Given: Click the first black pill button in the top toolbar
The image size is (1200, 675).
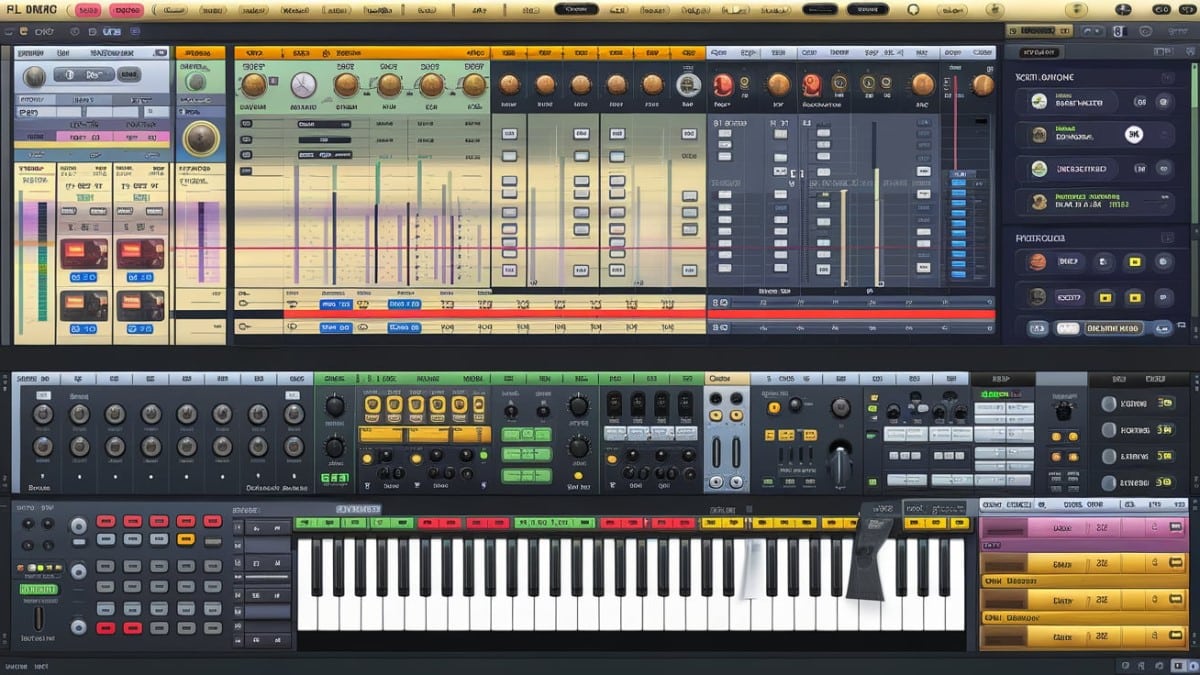Looking at the screenshot, I should pos(576,9).
